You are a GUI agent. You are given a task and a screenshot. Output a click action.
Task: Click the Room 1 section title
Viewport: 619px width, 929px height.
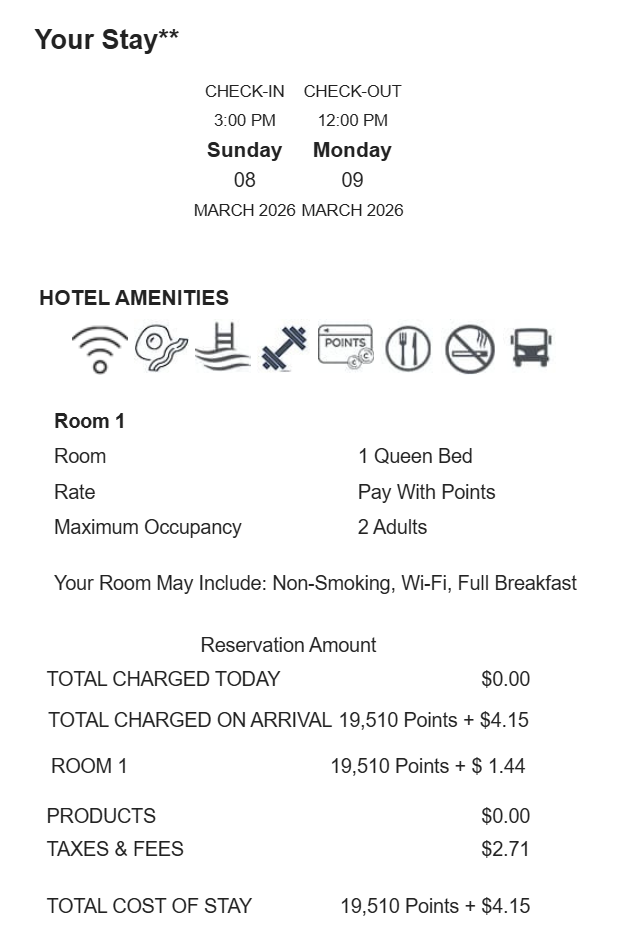pos(89,421)
